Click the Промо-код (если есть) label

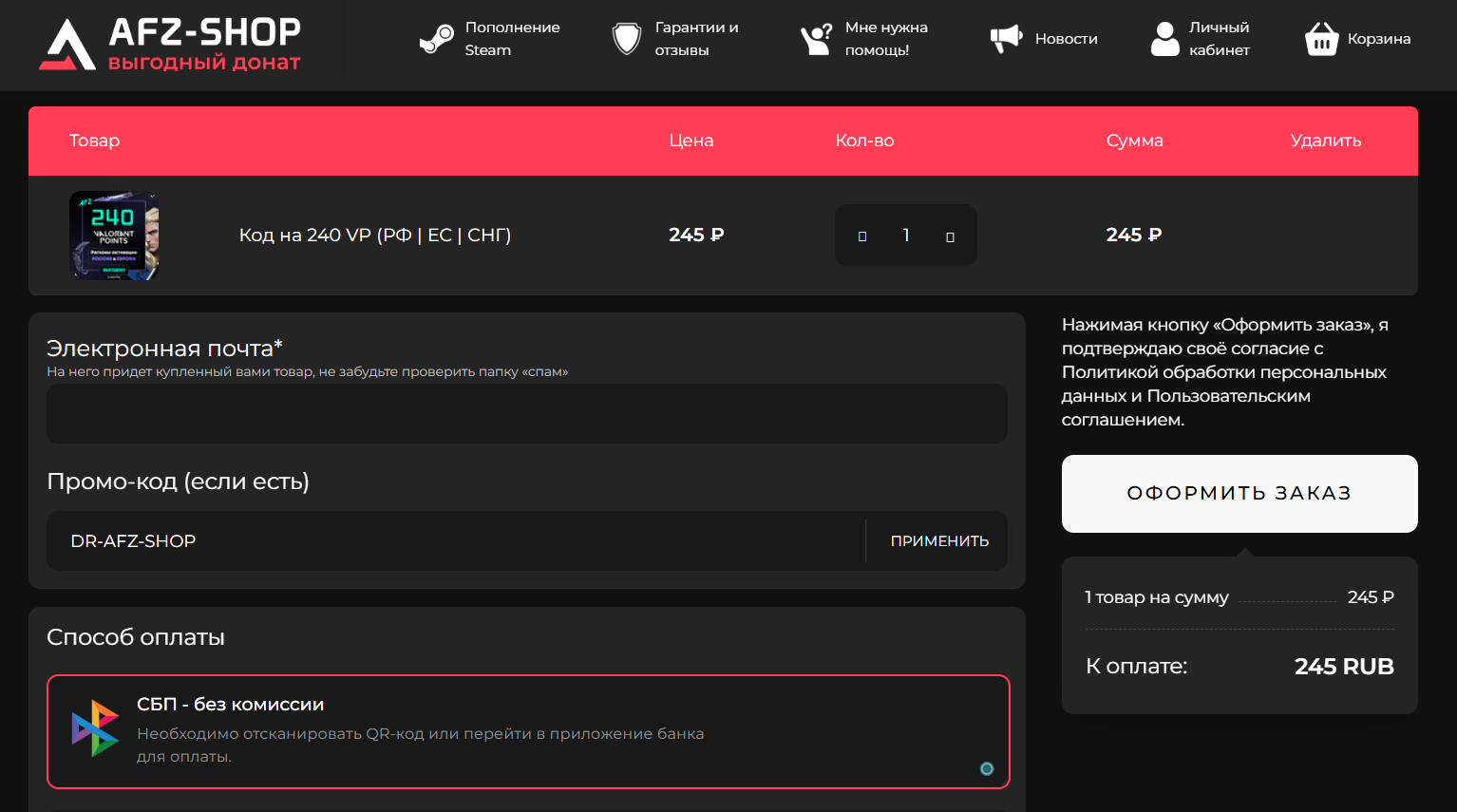point(178,482)
